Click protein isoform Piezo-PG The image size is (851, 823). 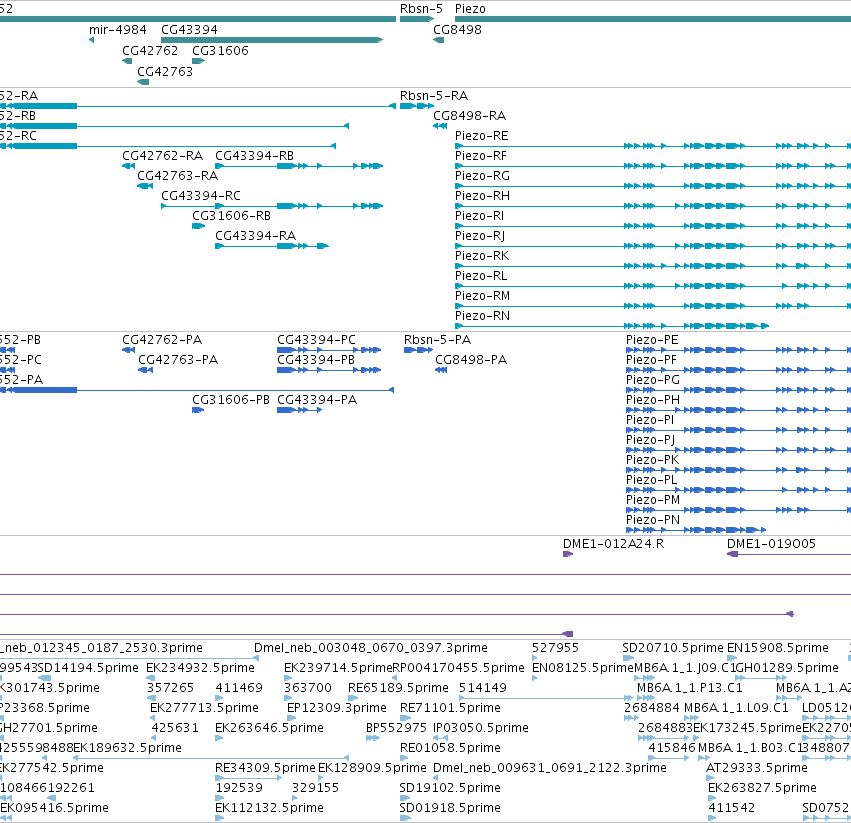[653, 380]
